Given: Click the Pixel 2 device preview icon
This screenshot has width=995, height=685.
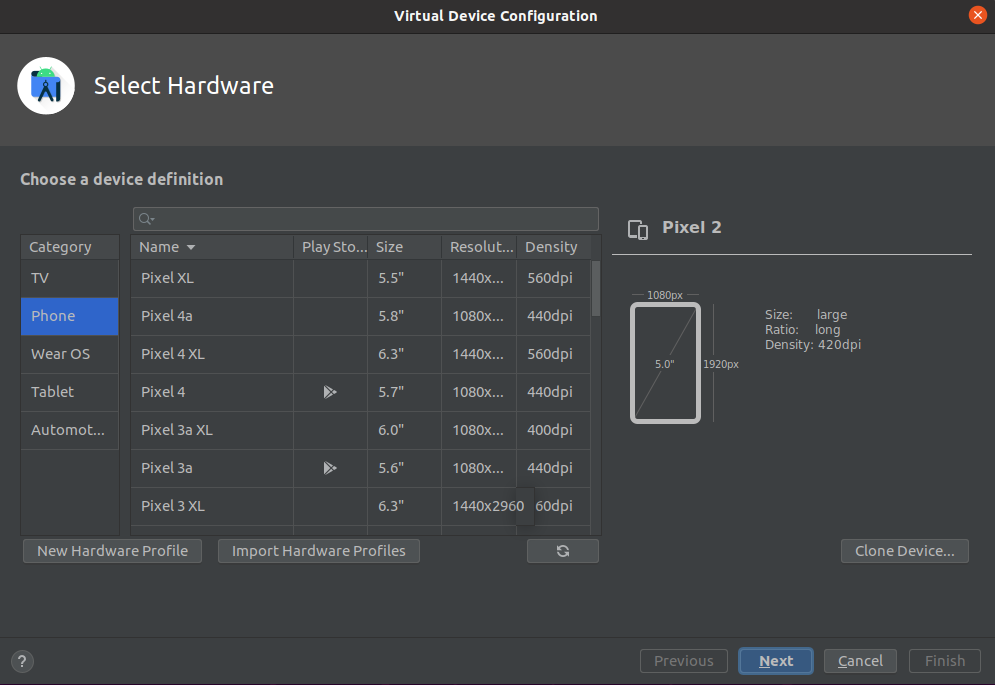Looking at the screenshot, I should 637,229.
